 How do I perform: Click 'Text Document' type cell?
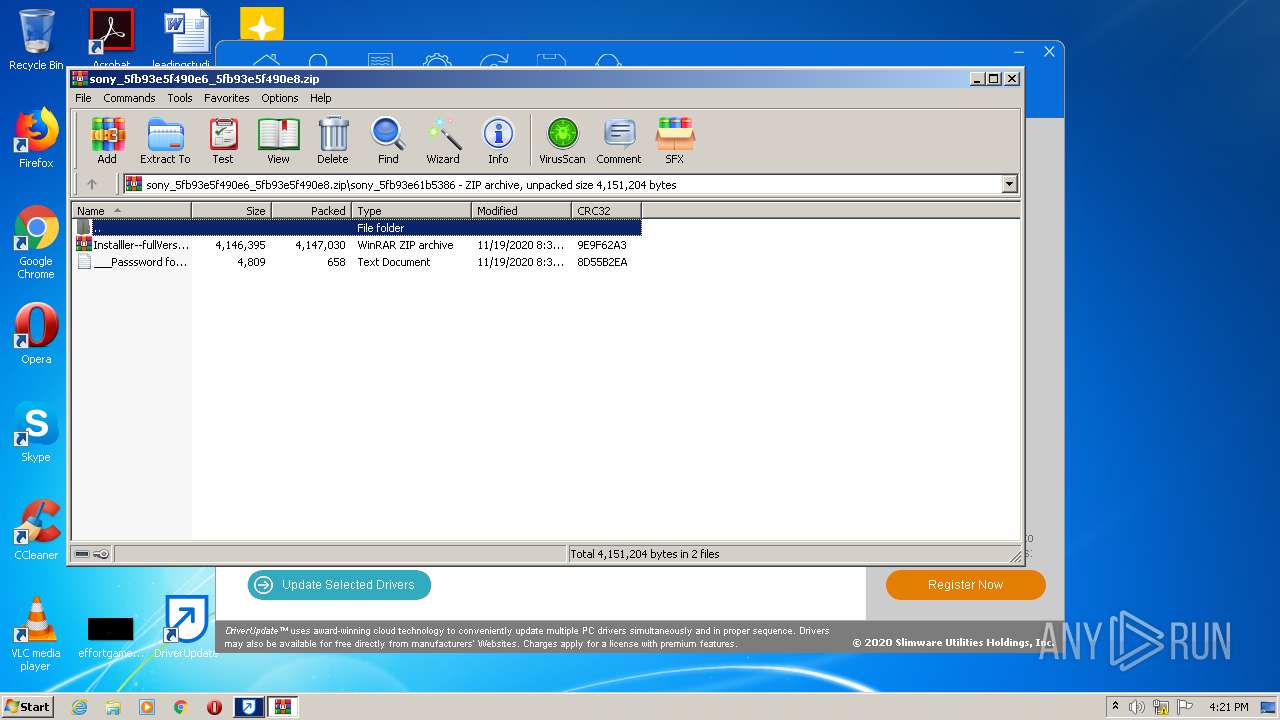click(x=394, y=262)
